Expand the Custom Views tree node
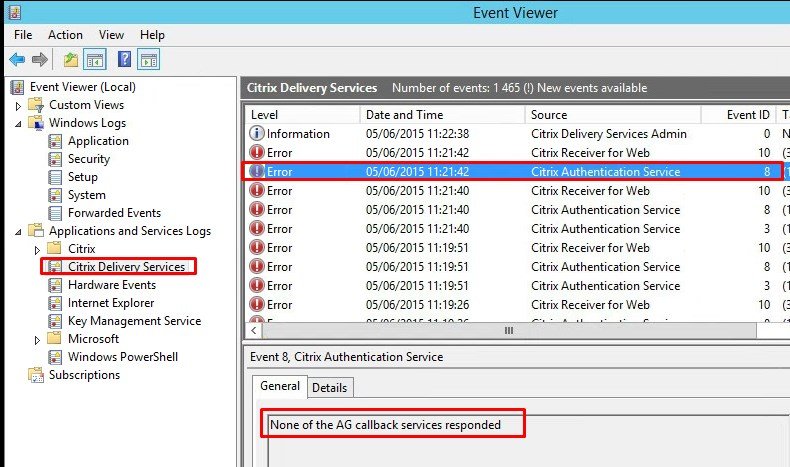This screenshot has width=790, height=467. pyautogui.click(x=18, y=106)
